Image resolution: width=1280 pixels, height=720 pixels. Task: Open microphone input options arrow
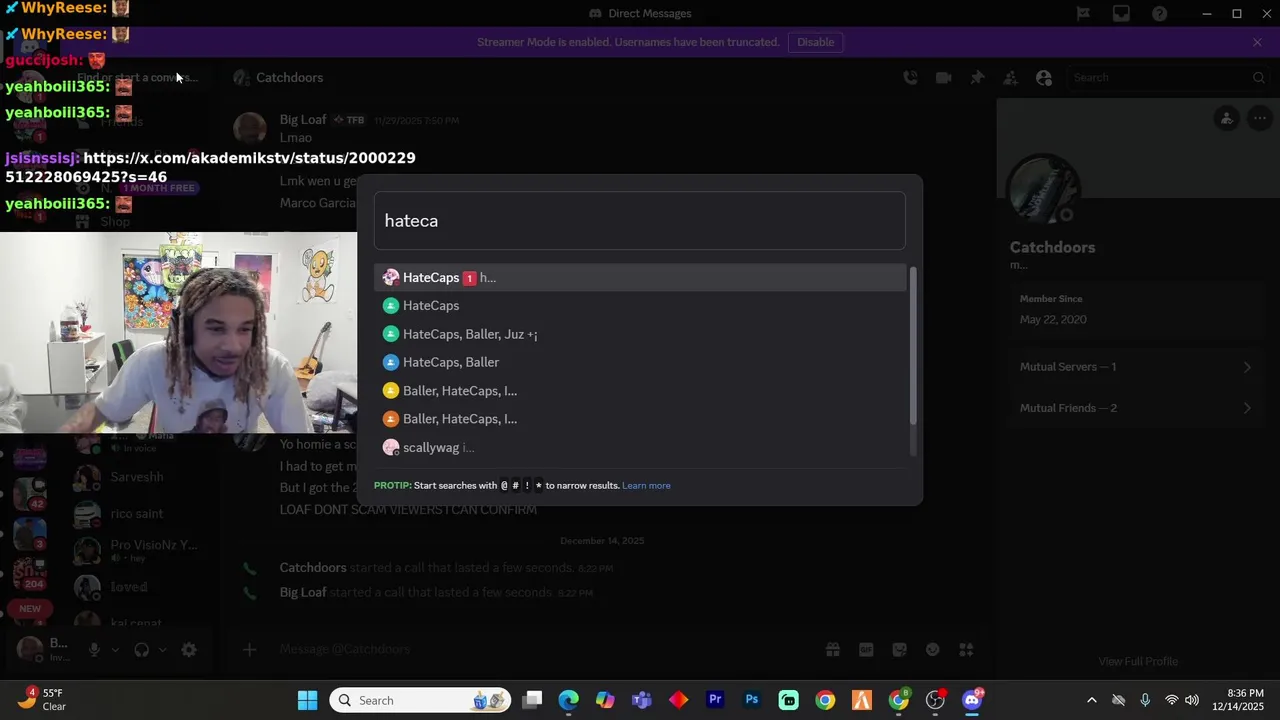[114, 650]
